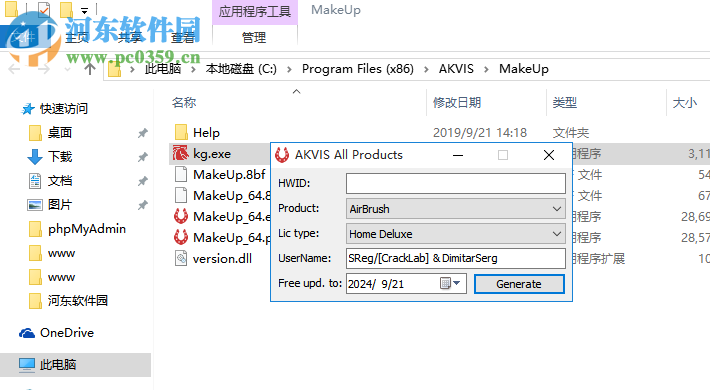Viewport: 710px width, 390px height.
Task: Click the Documents icon in sidebar
Action: [35, 181]
